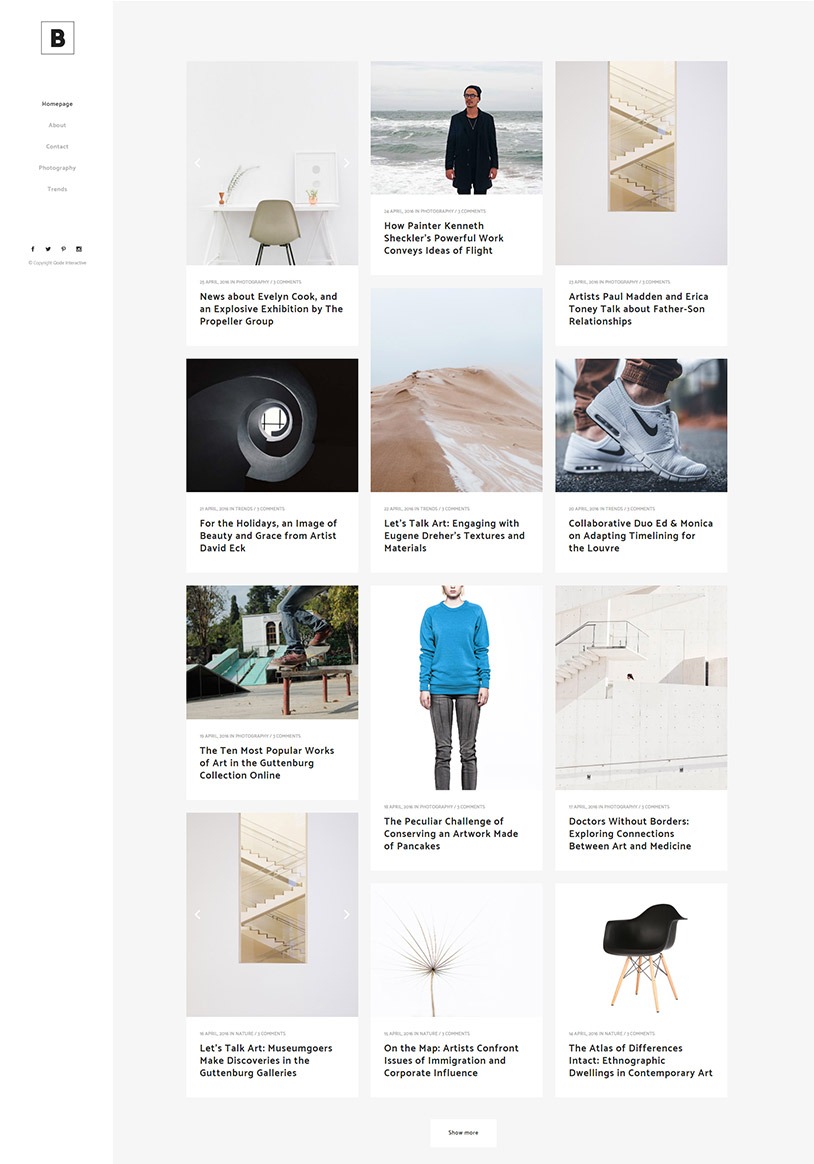Open the Pinterest social icon in sidebar
This screenshot has width=814, height=1164.
(x=63, y=249)
